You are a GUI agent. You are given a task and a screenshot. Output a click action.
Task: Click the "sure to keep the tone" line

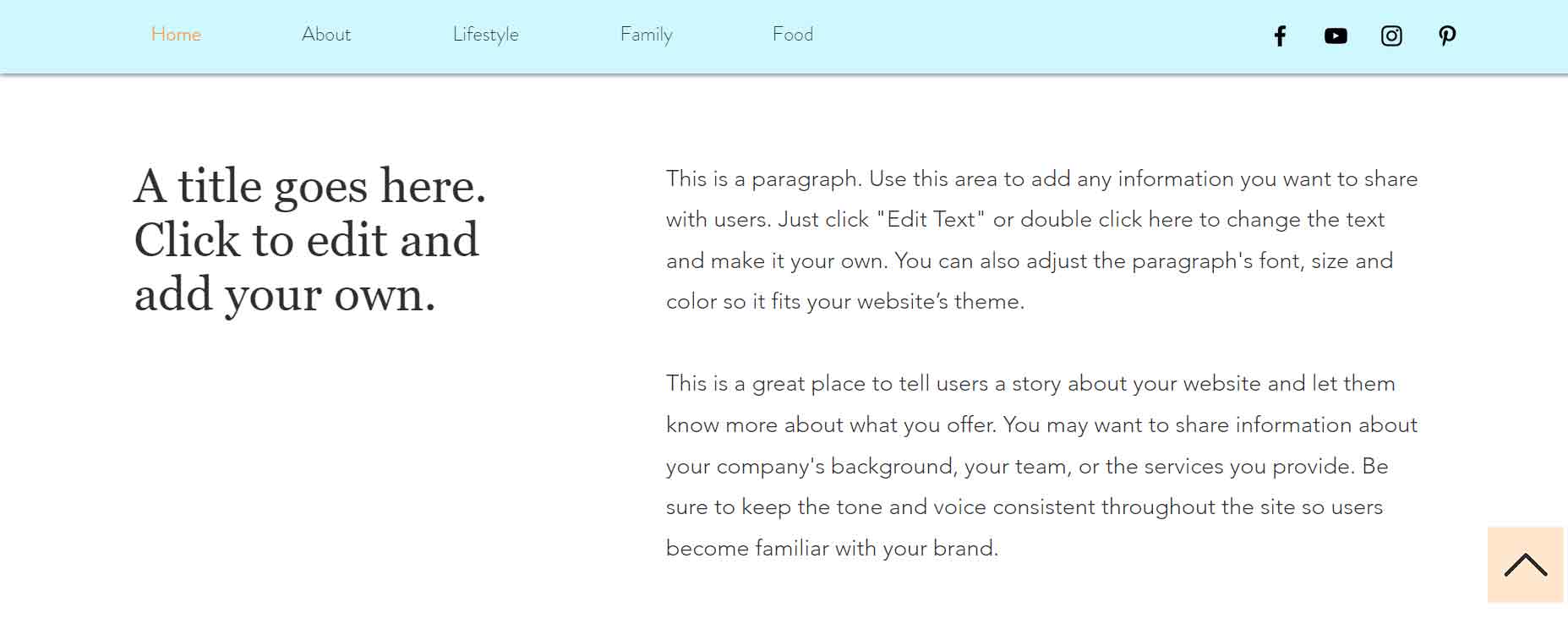[1024, 507]
